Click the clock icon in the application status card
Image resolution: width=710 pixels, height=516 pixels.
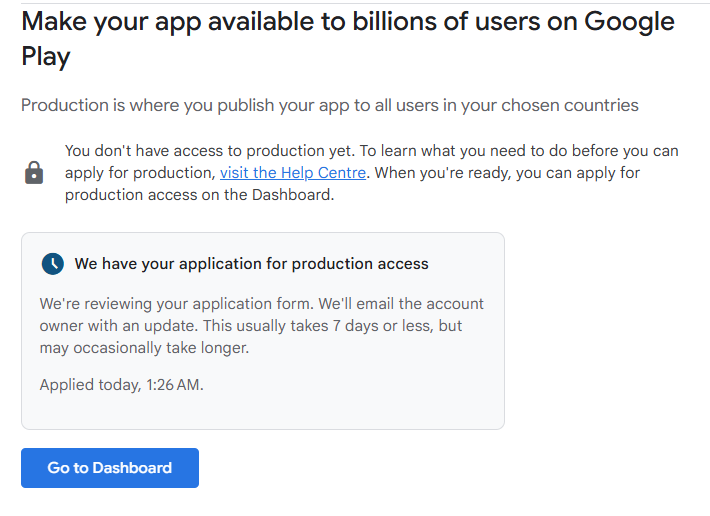[x=53, y=264]
